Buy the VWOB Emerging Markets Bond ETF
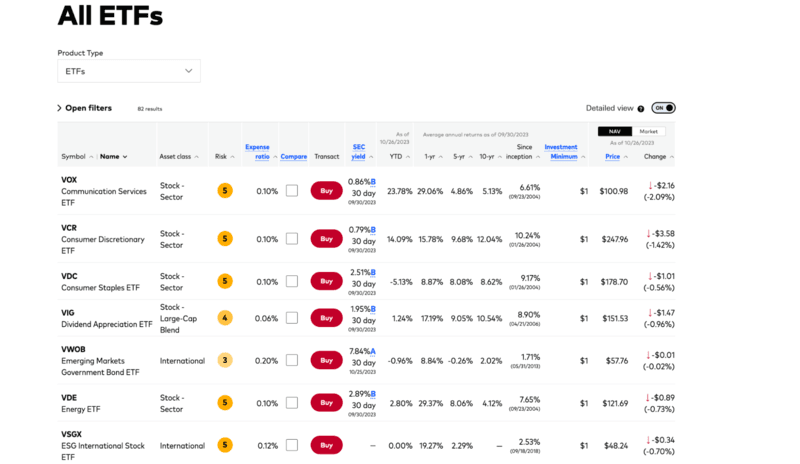The width and height of the screenshot is (800, 464). click(x=327, y=360)
